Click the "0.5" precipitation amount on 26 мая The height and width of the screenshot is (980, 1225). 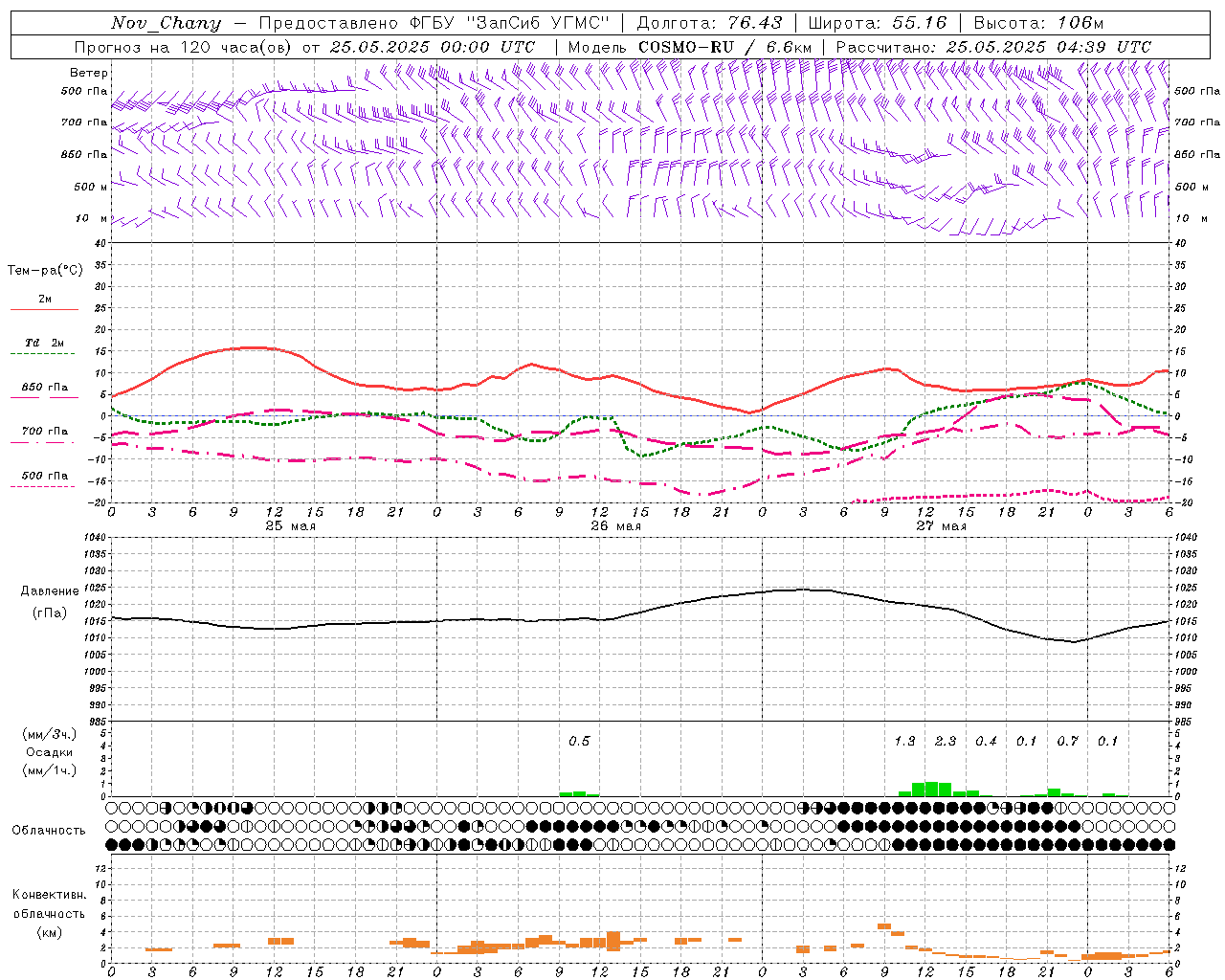click(579, 741)
